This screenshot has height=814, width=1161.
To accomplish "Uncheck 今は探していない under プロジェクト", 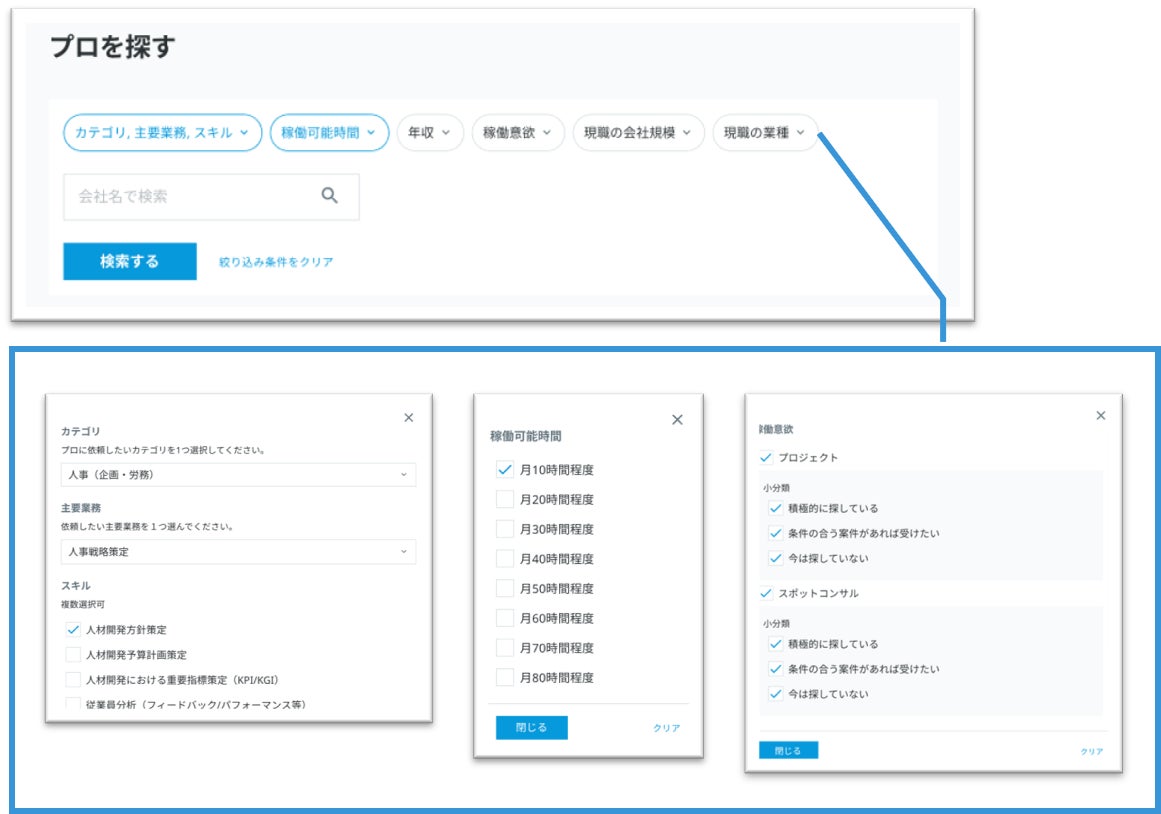I will click(x=775, y=558).
